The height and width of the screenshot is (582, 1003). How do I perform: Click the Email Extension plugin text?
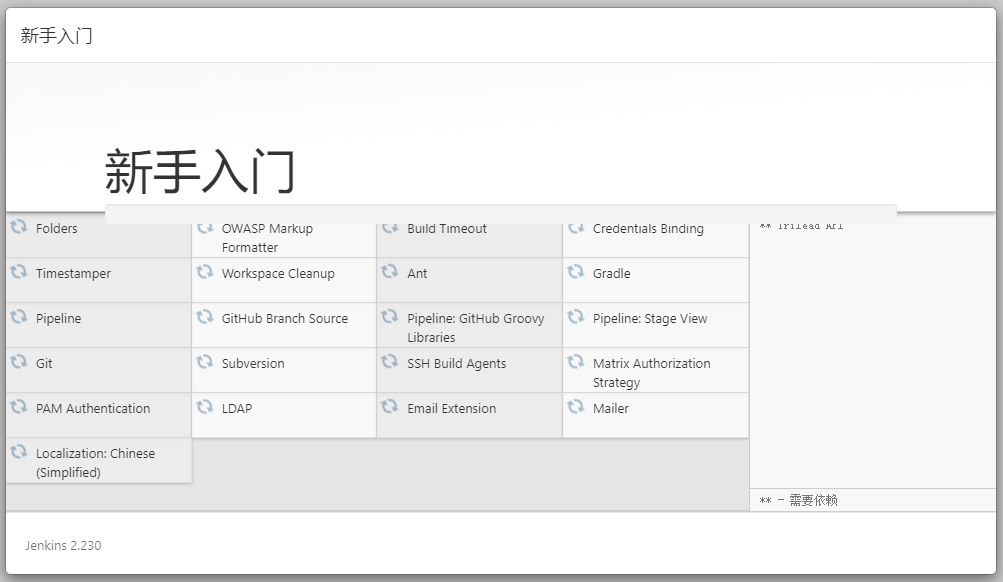coord(451,408)
